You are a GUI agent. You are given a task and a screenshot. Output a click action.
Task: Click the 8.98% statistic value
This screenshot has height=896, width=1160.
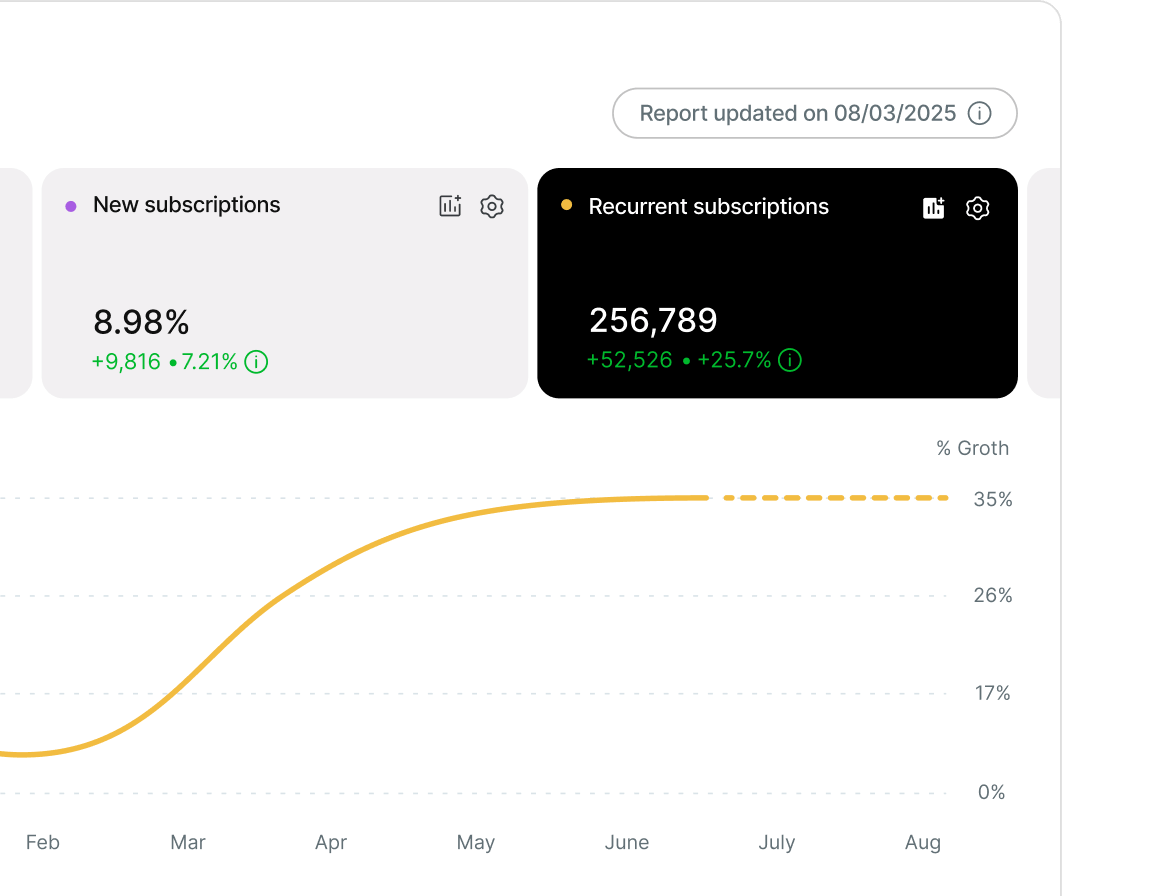[x=141, y=322]
